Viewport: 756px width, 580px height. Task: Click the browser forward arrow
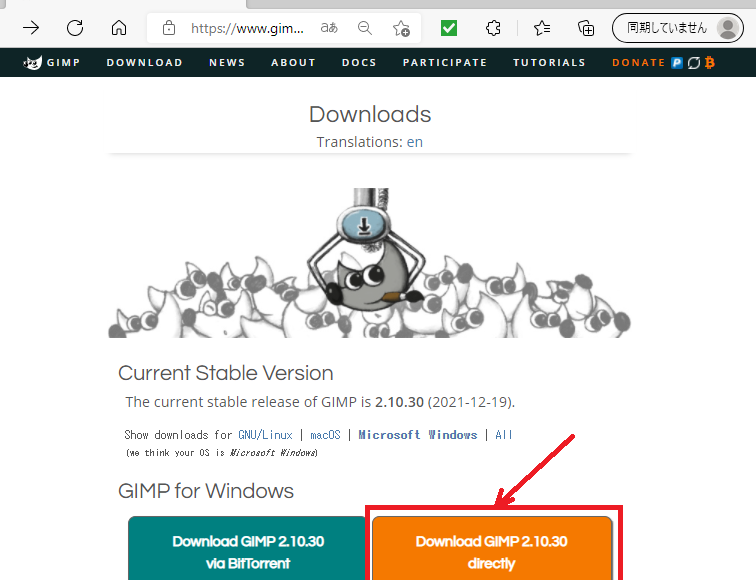point(31,28)
